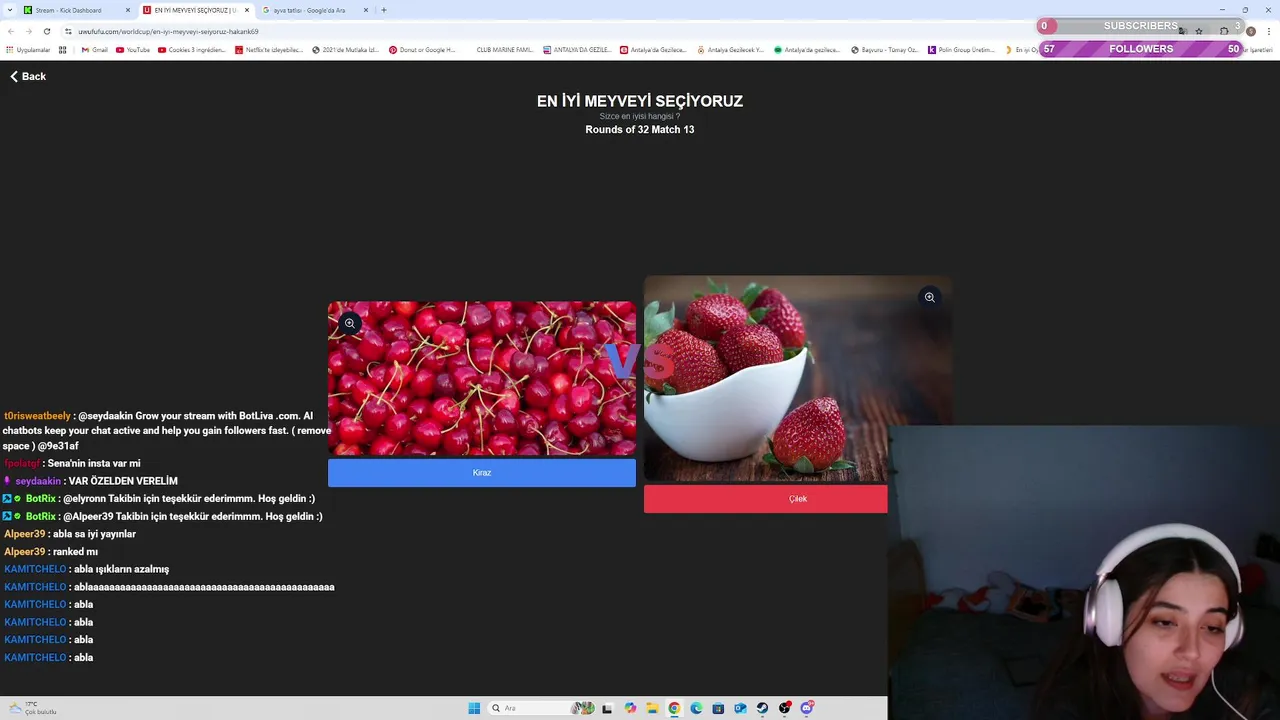Open the Uygulamalar apps shortcut
1280x720 pixels.
pyautogui.click(x=28, y=49)
